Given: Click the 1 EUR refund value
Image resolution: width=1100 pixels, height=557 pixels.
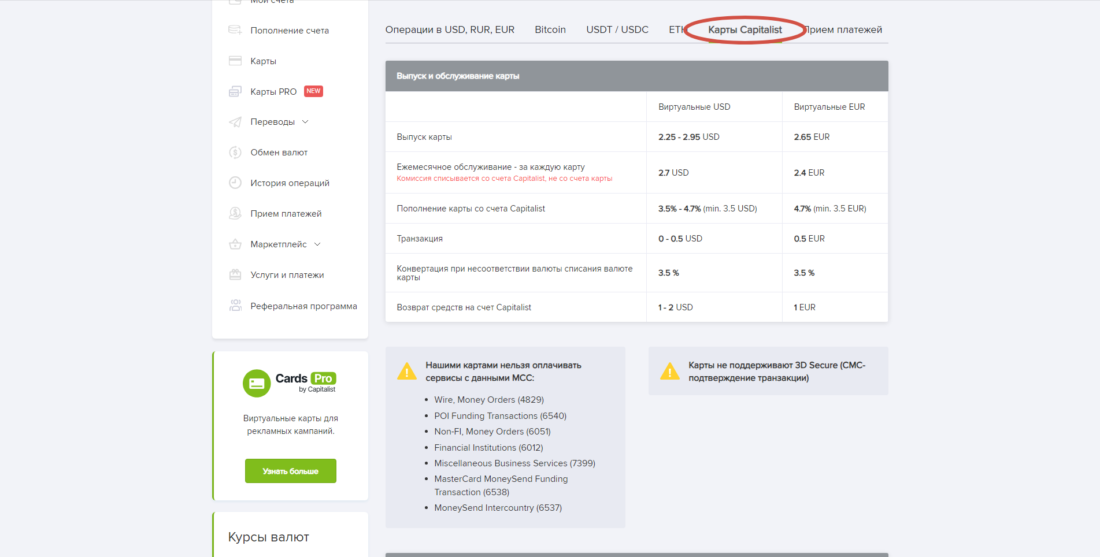Looking at the screenshot, I should 805,307.
